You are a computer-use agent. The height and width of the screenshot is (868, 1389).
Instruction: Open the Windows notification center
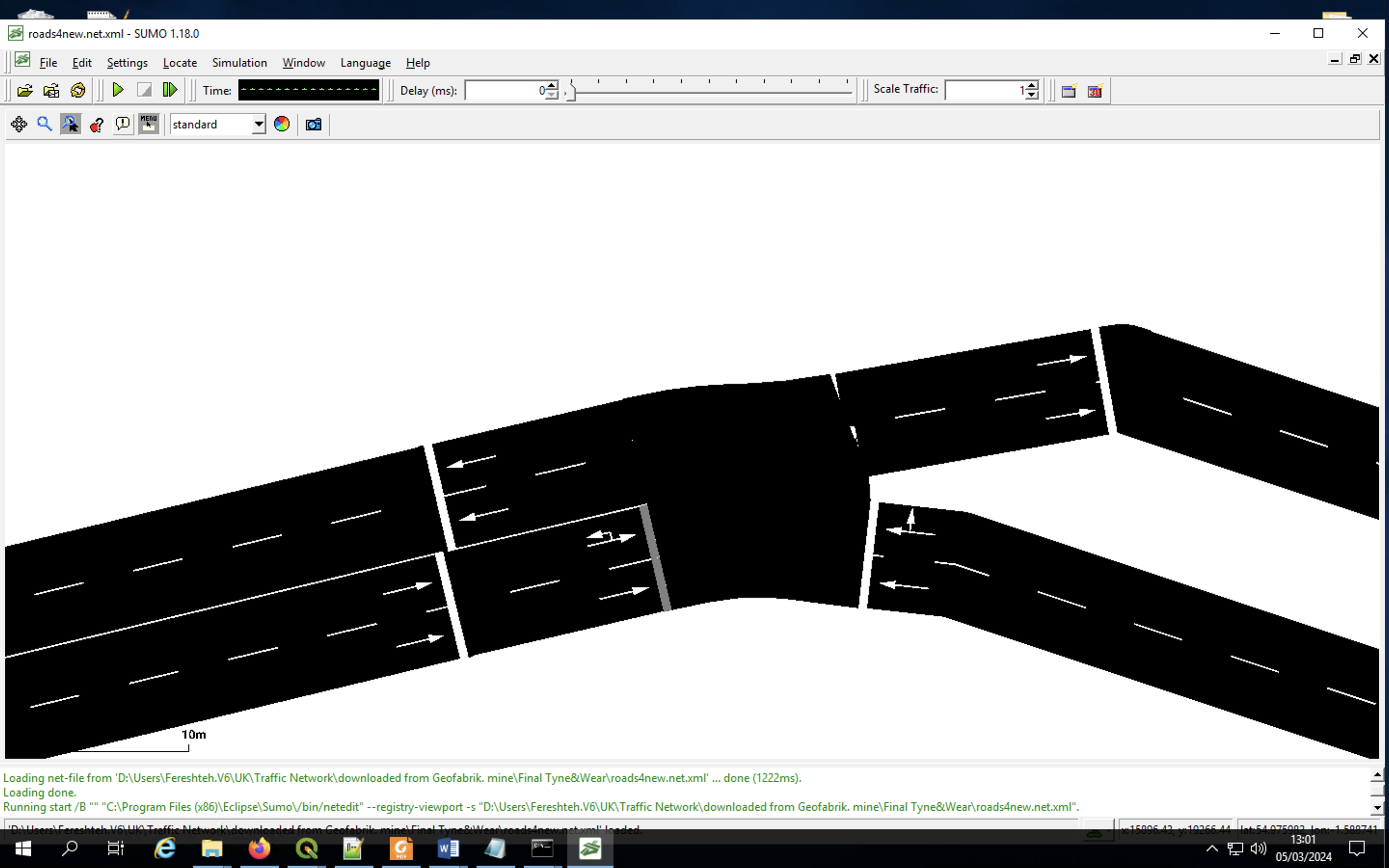pos(1358,849)
